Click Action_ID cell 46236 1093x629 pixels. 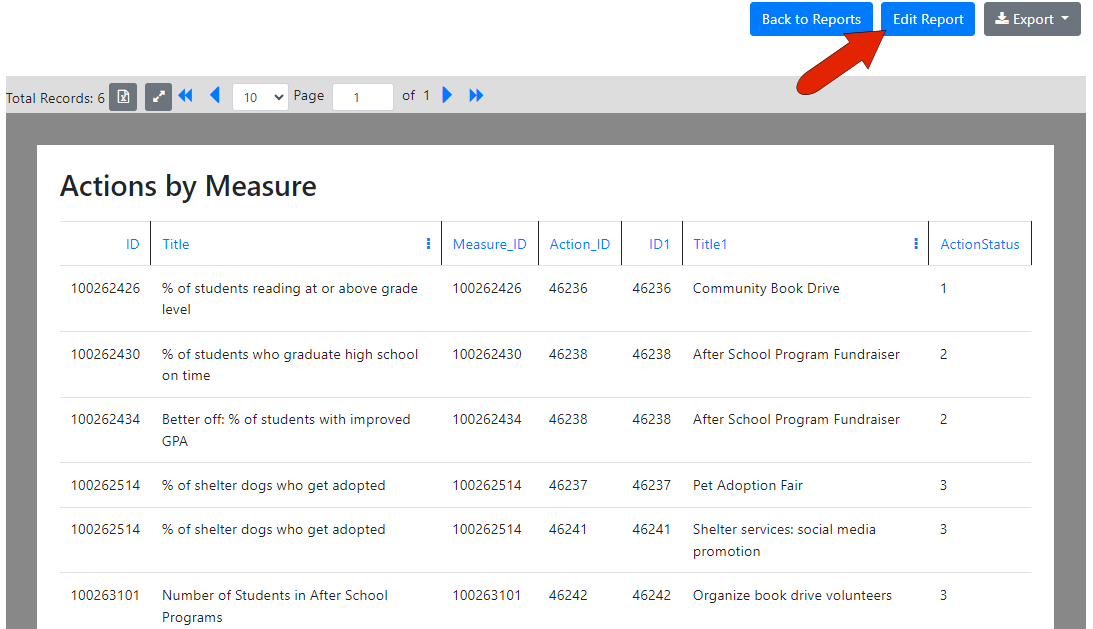coord(568,288)
